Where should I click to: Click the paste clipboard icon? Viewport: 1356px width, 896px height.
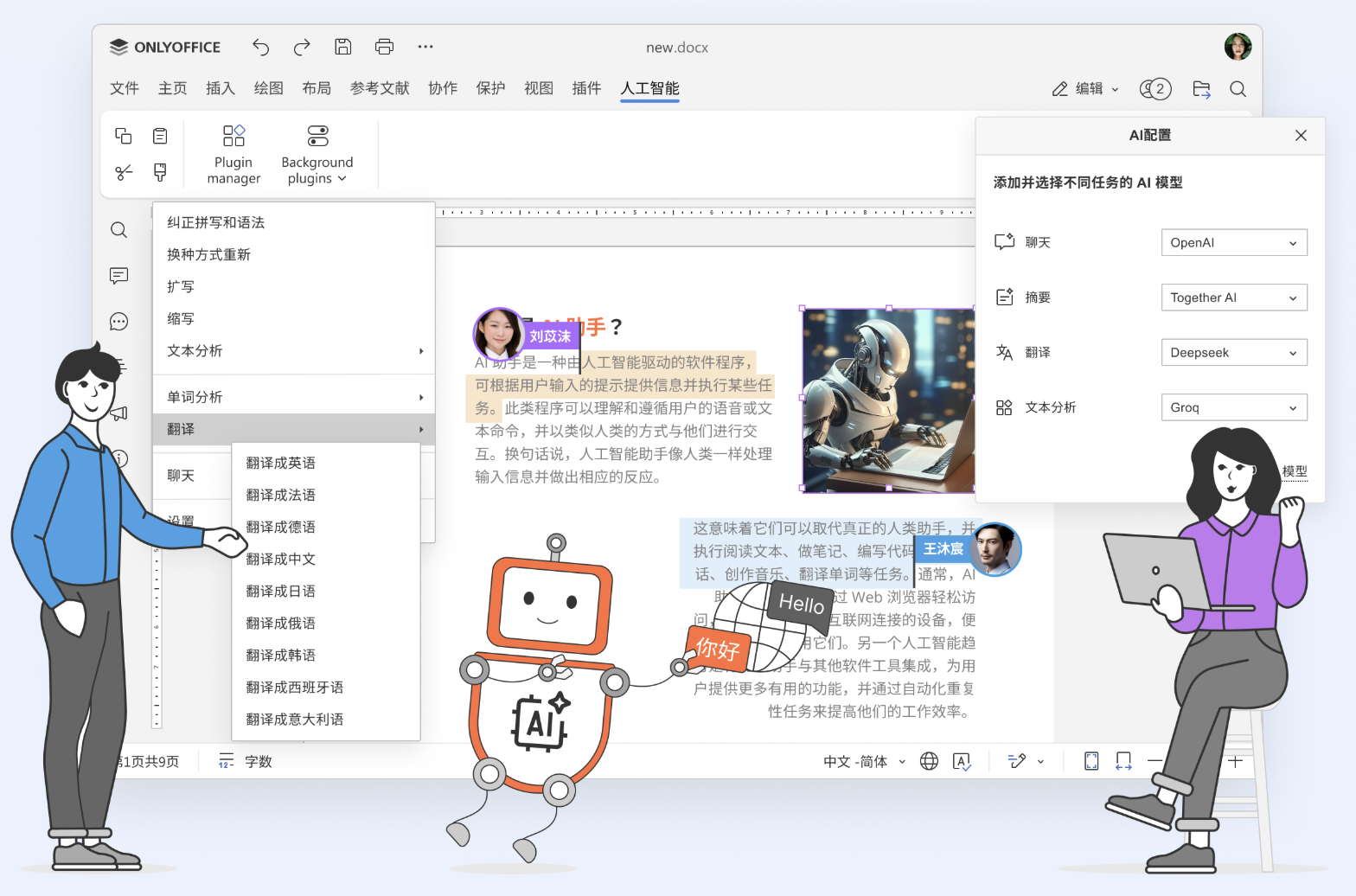click(x=160, y=136)
